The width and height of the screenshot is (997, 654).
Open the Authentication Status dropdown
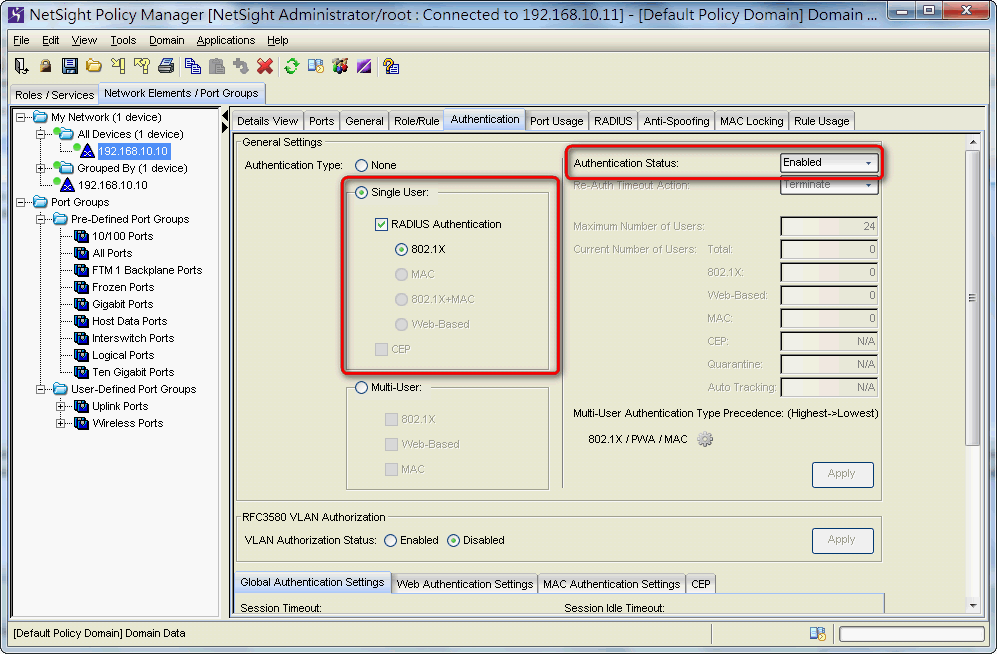829,163
